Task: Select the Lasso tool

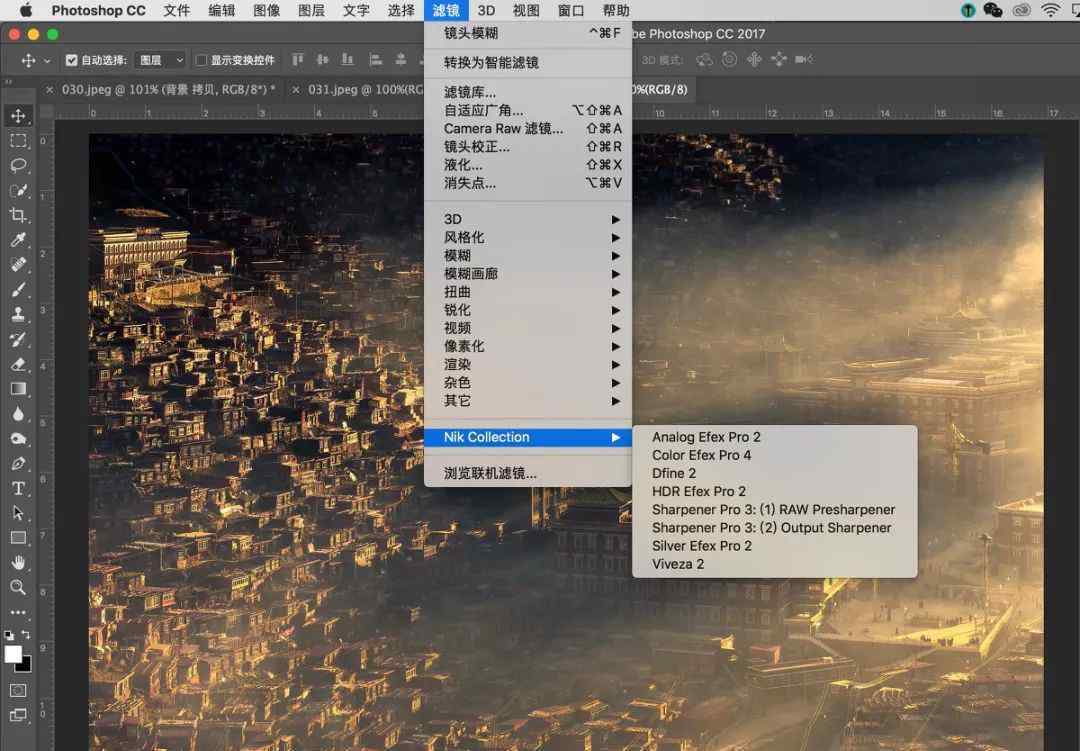Action: coord(19,165)
